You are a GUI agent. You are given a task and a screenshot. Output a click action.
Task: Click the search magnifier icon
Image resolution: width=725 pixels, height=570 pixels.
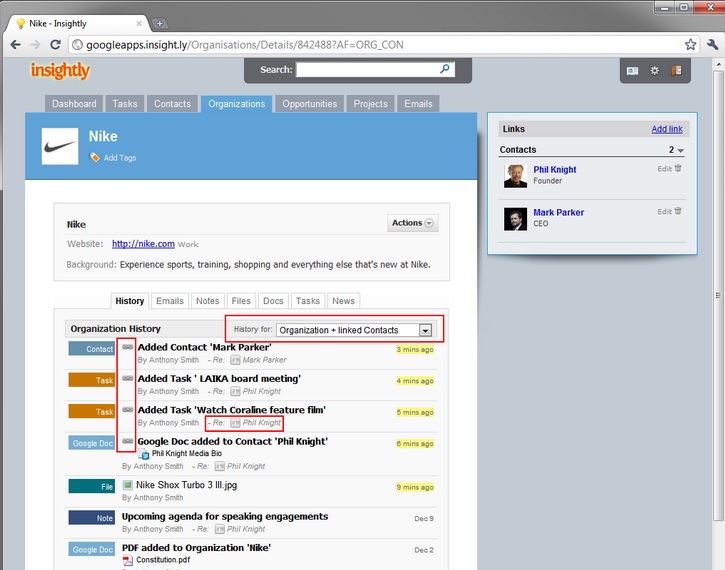(445, 69)
